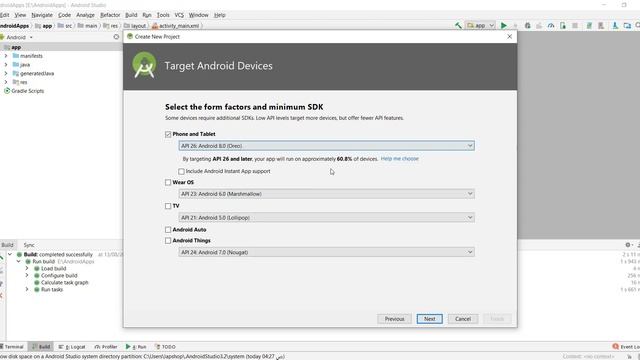Open the Tools menu
Image resolution: width=640 pixels, height=360 pixels.
point(163,15)
